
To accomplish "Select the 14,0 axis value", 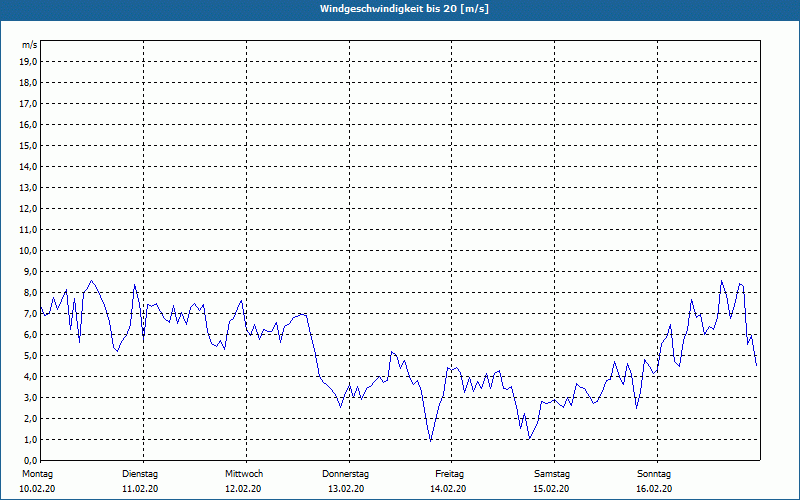I will (28, 166).
